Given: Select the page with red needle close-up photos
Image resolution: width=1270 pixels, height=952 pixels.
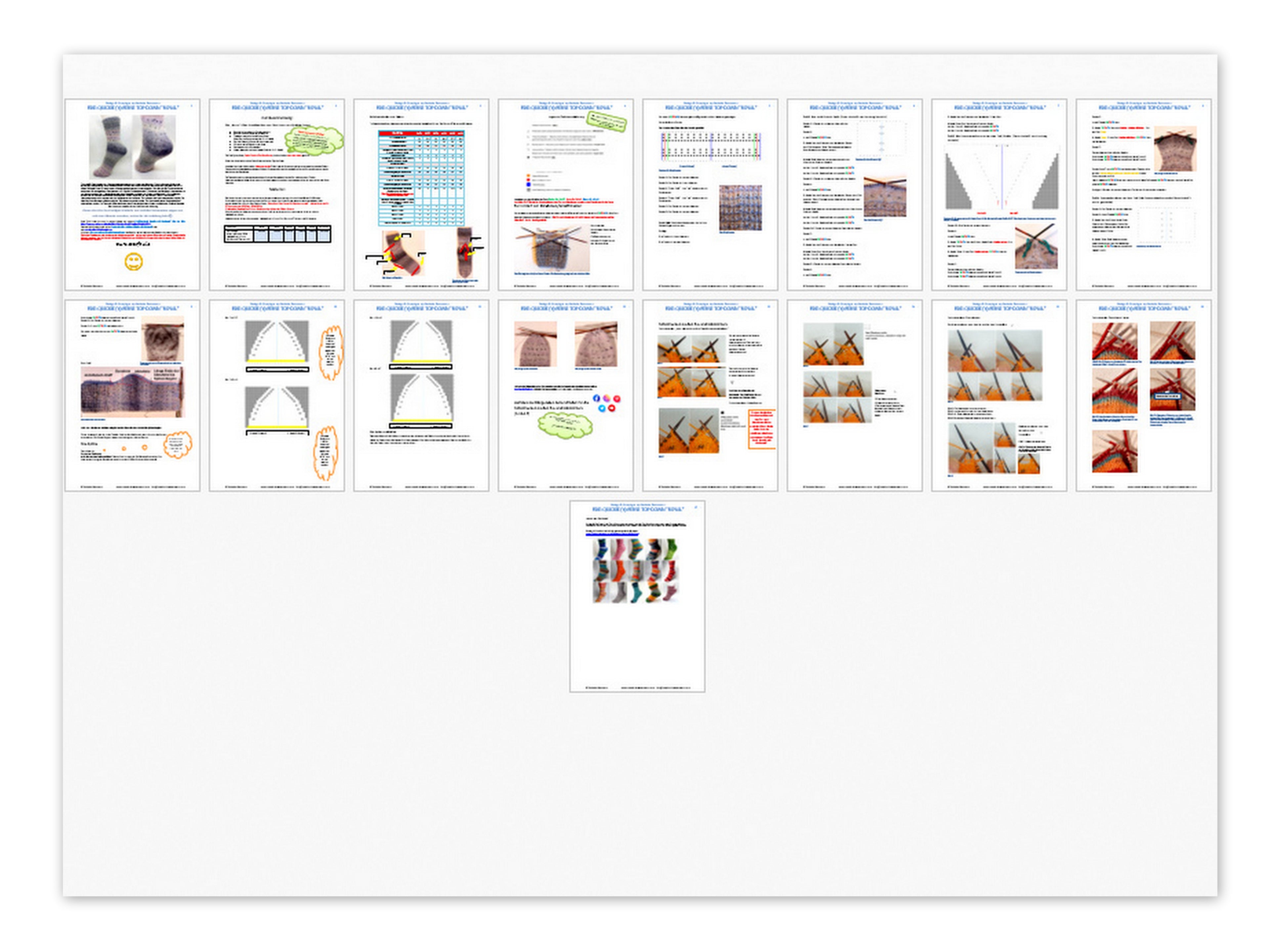Looking at the screenshot, I should pyautogui.click(x=1143, y=395).
